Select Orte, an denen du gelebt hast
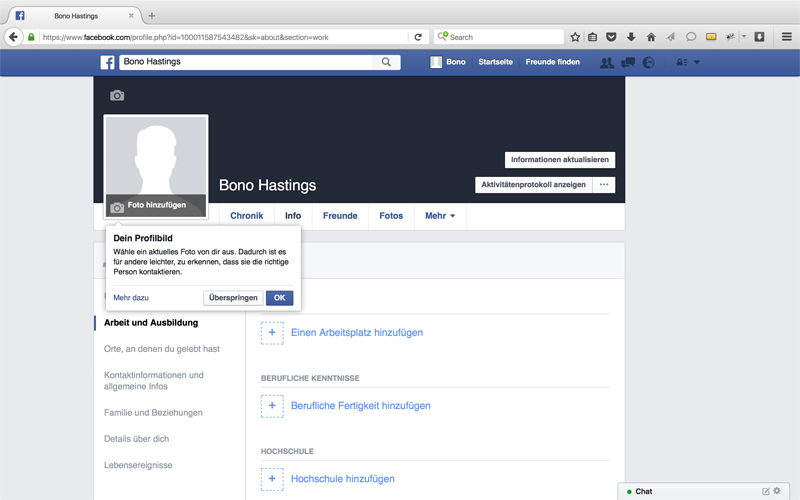Viewport: 800px width, 500px height. 162,349
